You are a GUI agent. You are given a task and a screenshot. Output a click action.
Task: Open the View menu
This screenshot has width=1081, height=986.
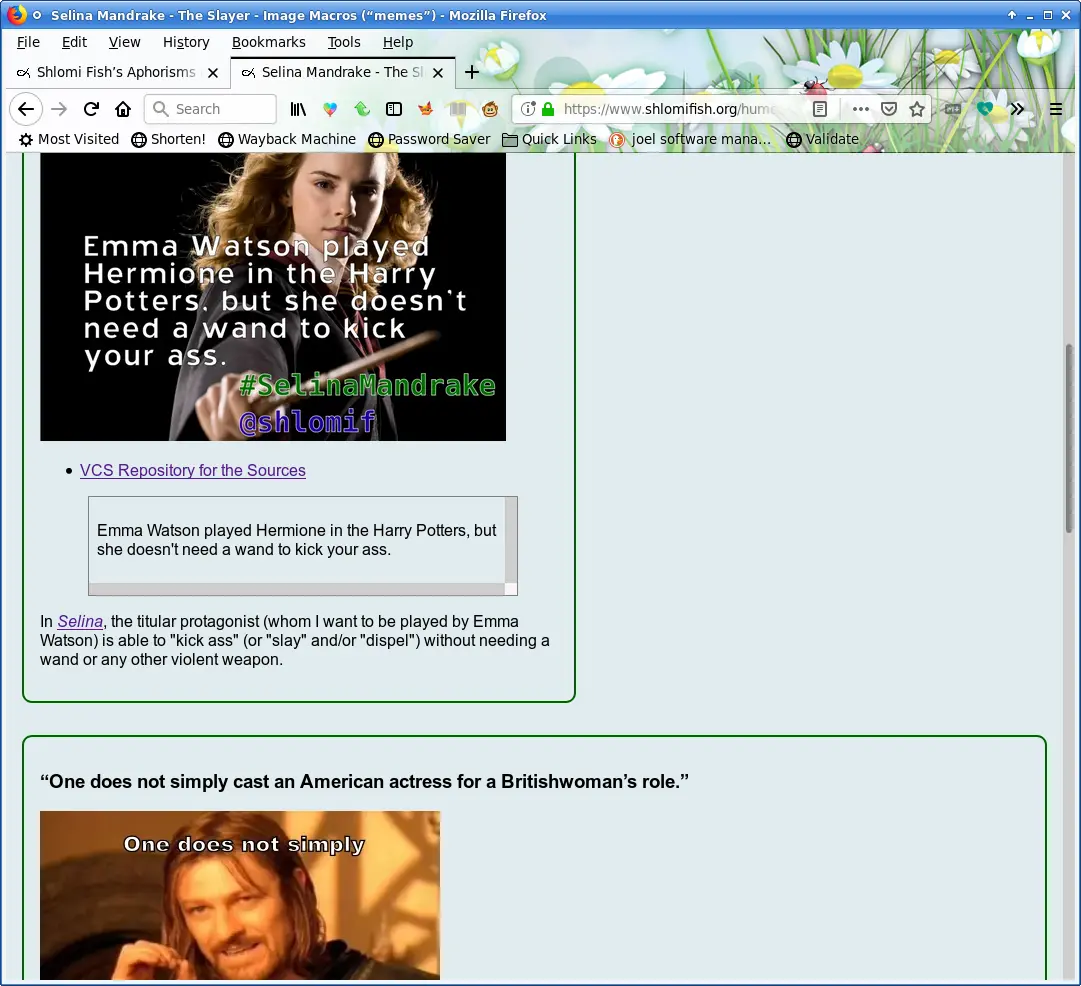point(125,42)
